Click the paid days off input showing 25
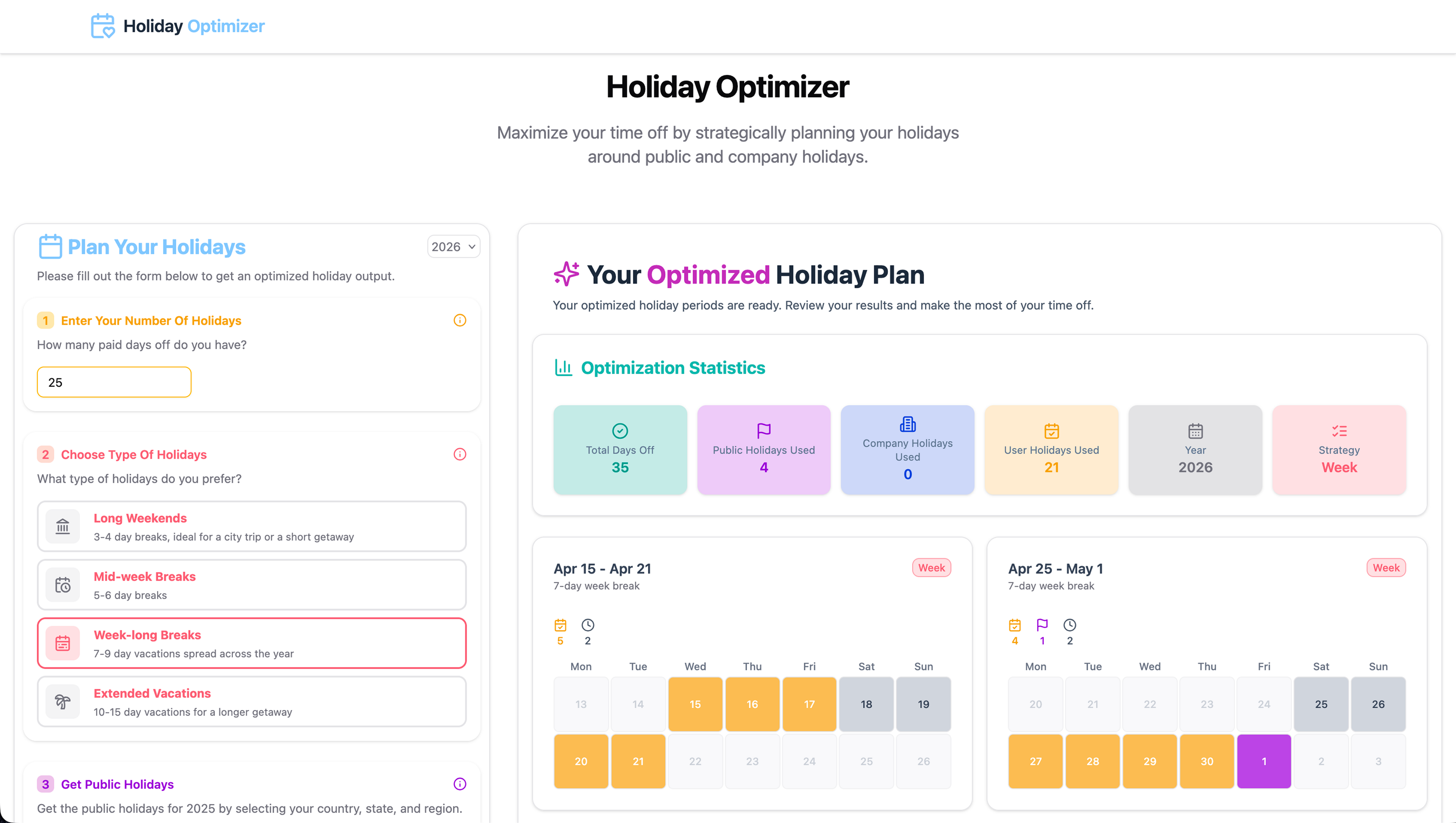 (114, 382)
